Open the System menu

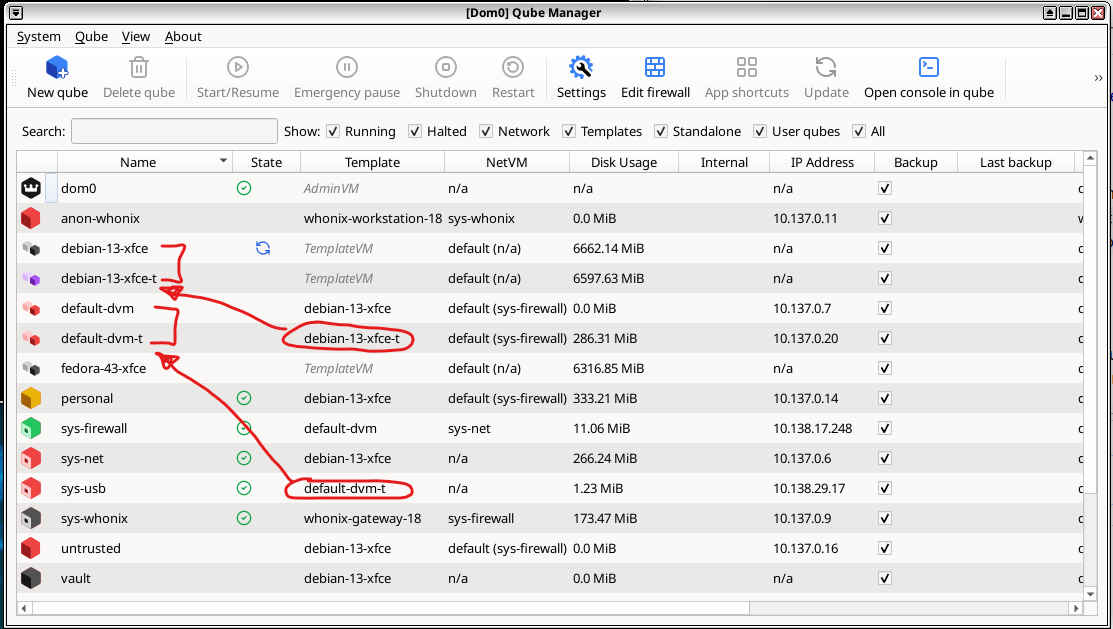click(x=38, y=36)
